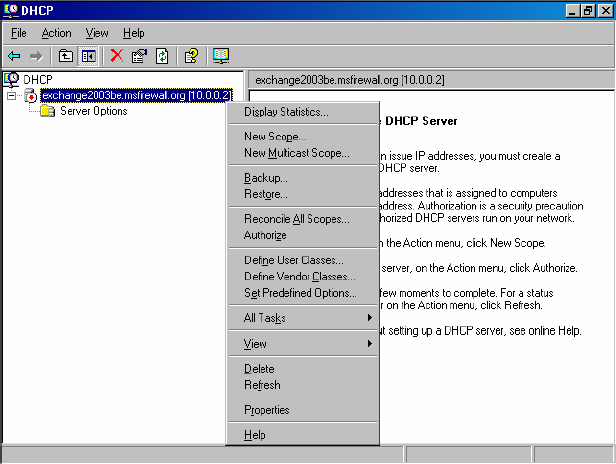Click the Server Options folder icon
This screenshot has height=464, width=616.
point(48,111)
